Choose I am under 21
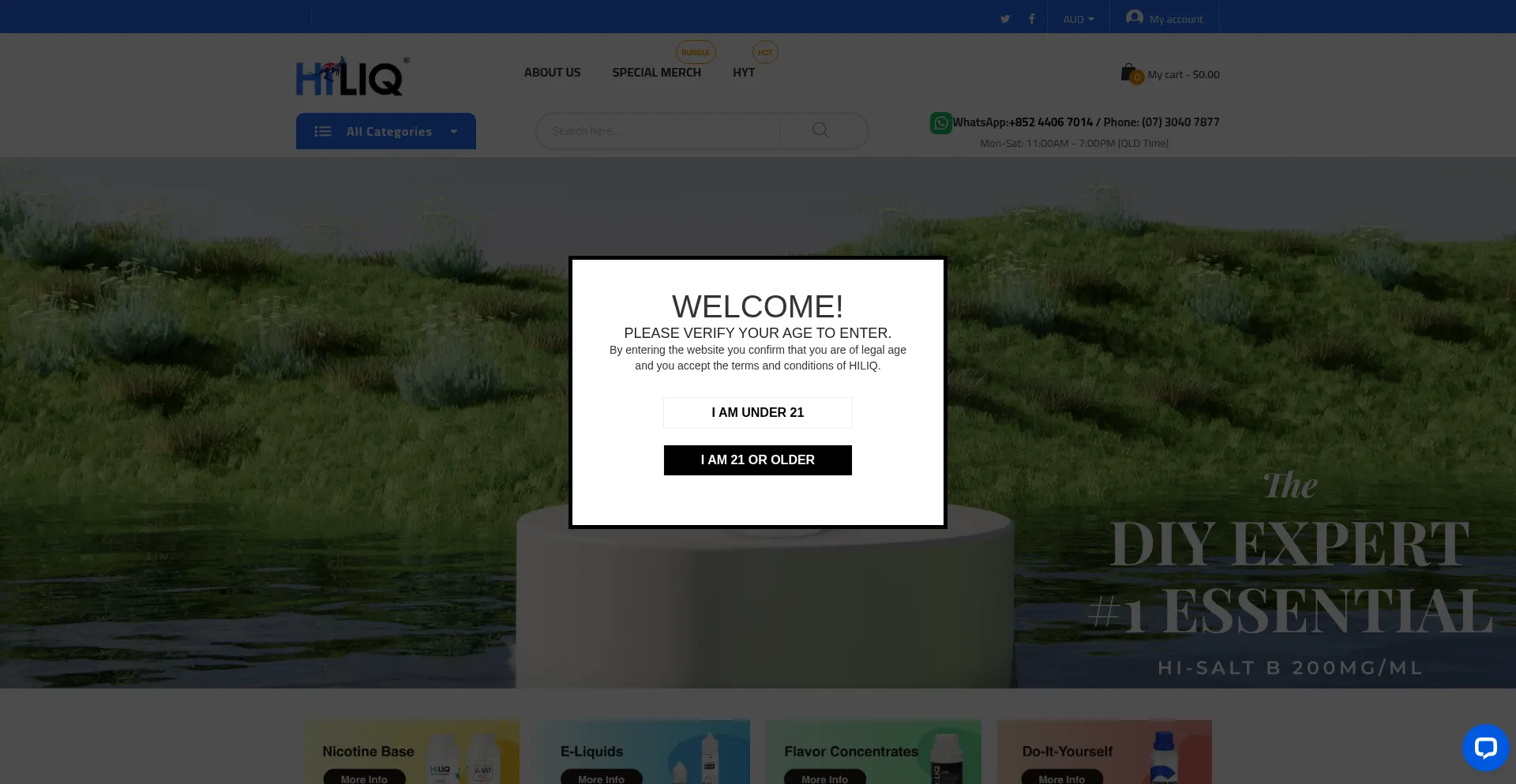The width and height of the screenshot is (1516, 784). pyautogui.click(x=757, y=413)
